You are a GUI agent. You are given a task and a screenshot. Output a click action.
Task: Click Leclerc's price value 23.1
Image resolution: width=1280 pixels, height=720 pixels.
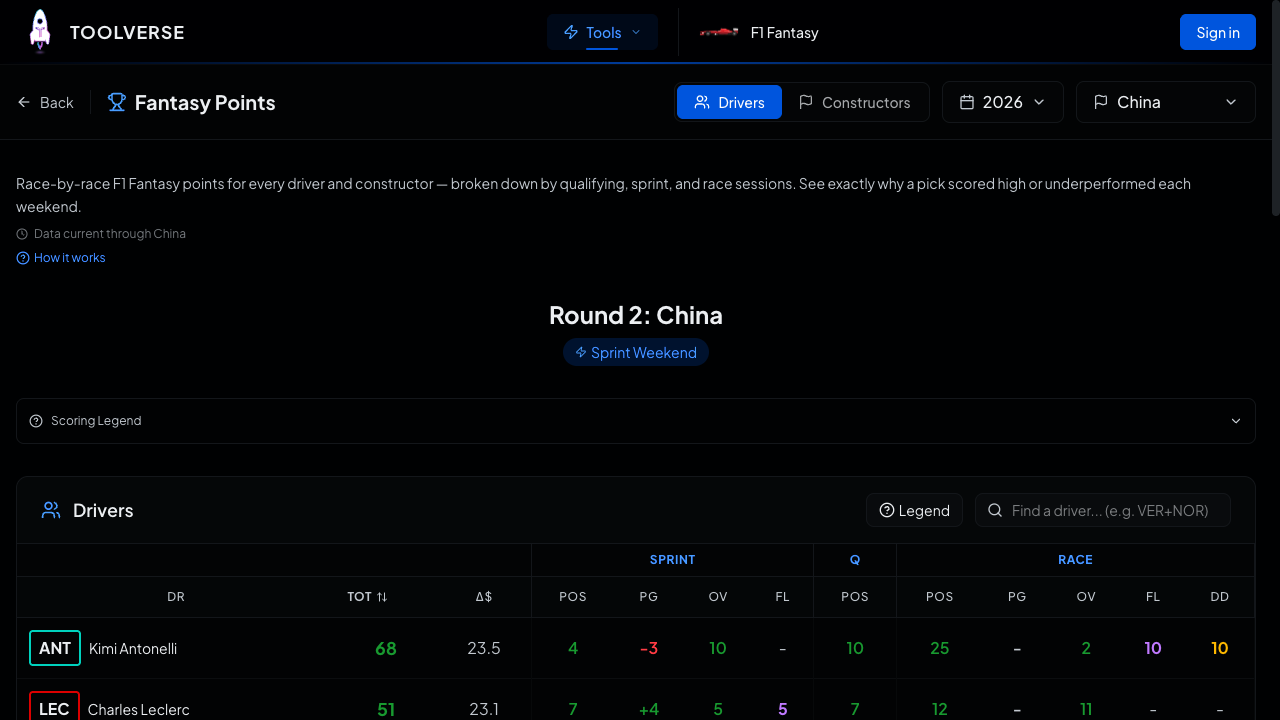point(484,709)
